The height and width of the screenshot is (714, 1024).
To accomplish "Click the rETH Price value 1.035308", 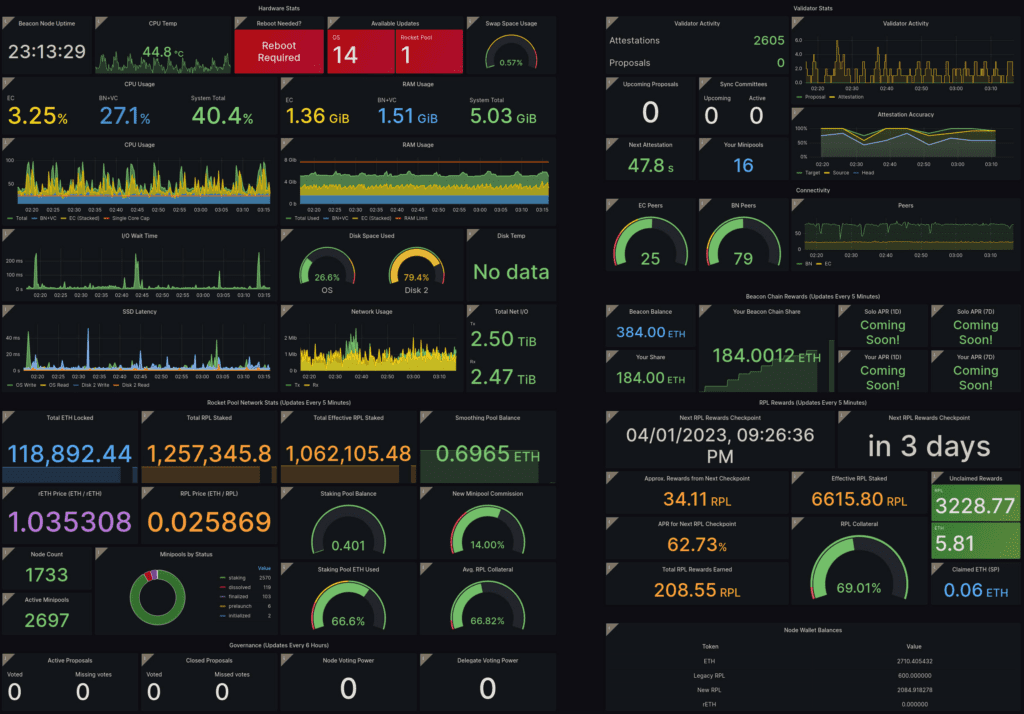I will click(x=70, y=521).
